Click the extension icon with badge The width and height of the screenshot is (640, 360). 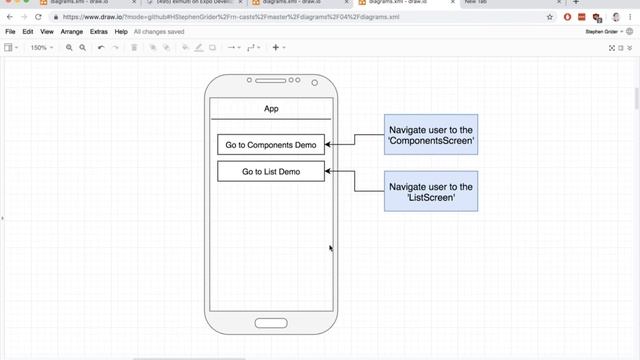597,18
